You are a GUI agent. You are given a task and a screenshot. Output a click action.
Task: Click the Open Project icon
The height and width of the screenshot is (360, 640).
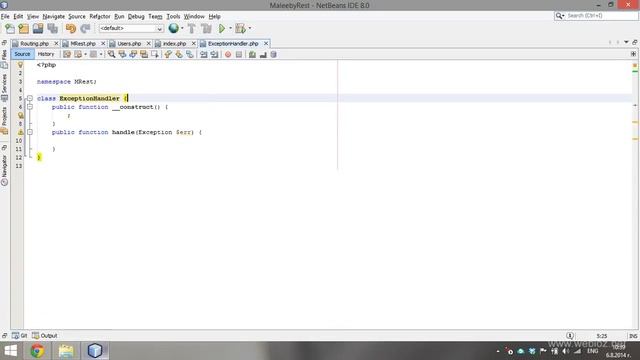click(x=38, y=28)
